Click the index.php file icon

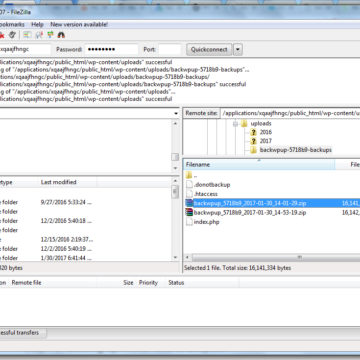click(x=189, y=222)
